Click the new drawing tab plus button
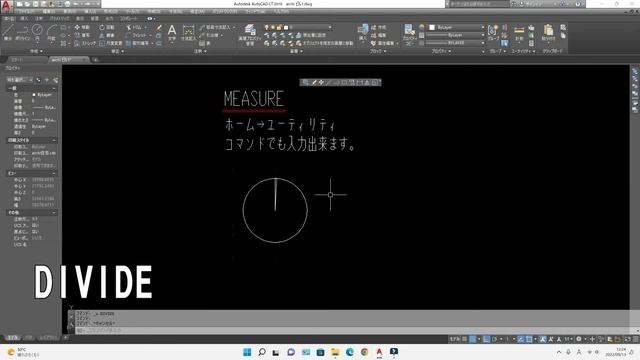The image size is (640, 360). click(x=96, y=60)
